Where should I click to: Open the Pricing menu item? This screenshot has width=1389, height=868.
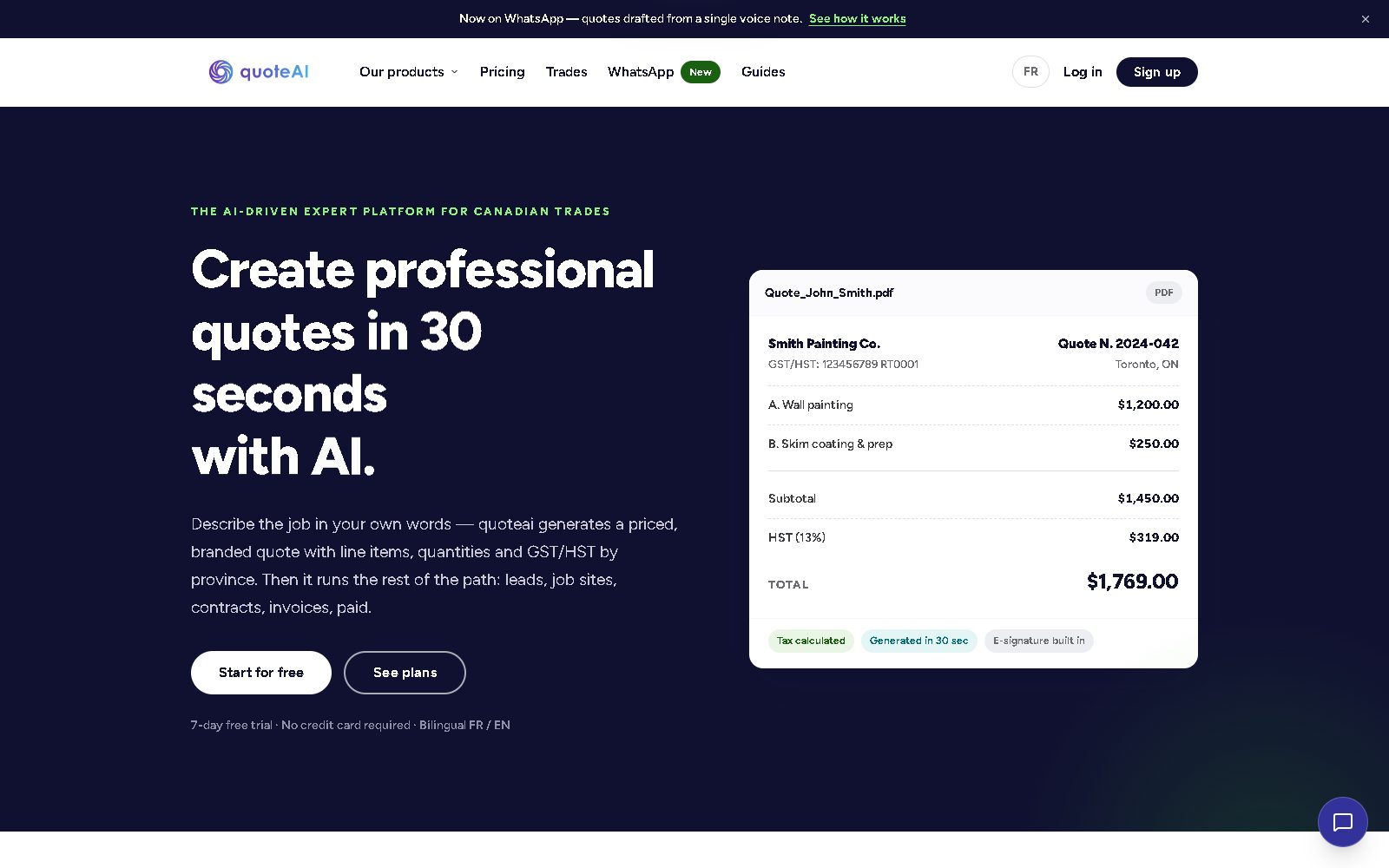[x=503, y=72]
